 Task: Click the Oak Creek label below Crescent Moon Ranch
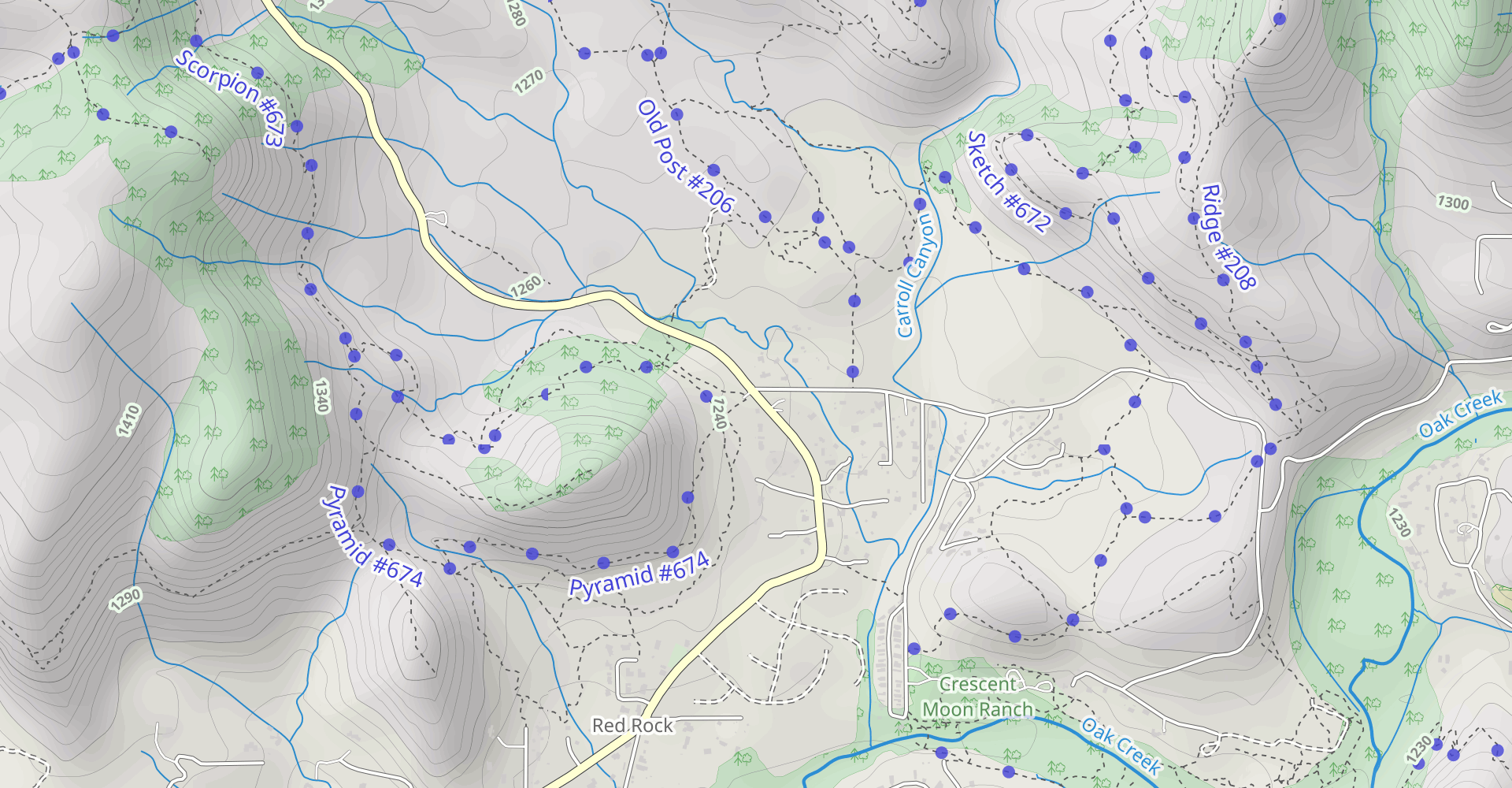[1121, 745]
